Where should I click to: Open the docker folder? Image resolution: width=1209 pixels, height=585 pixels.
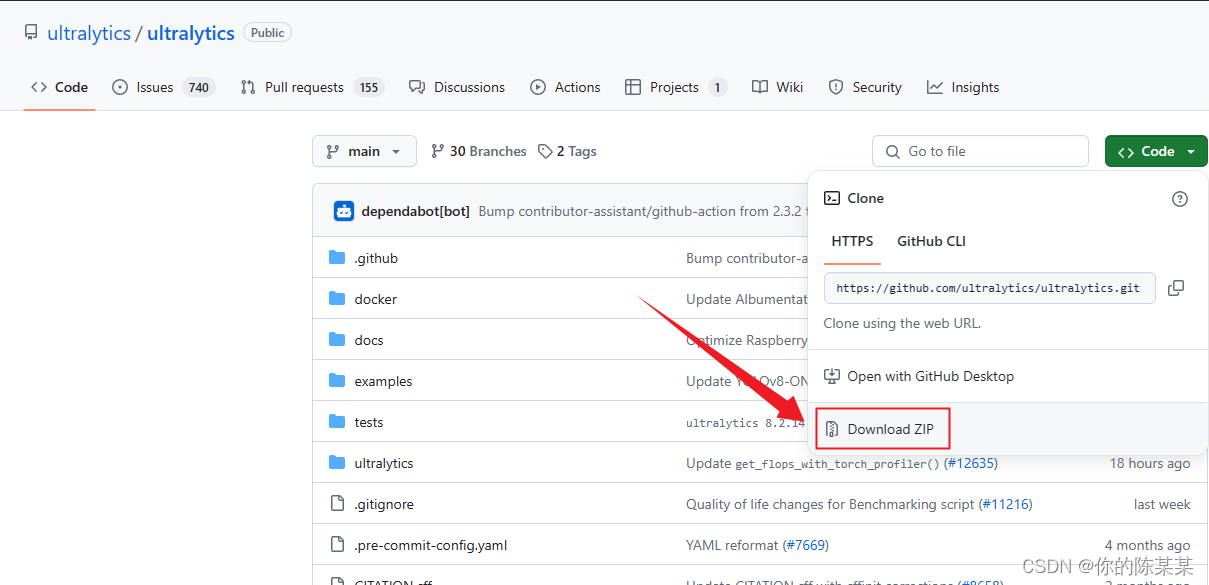pyautogui.click(x=375, y=299)
